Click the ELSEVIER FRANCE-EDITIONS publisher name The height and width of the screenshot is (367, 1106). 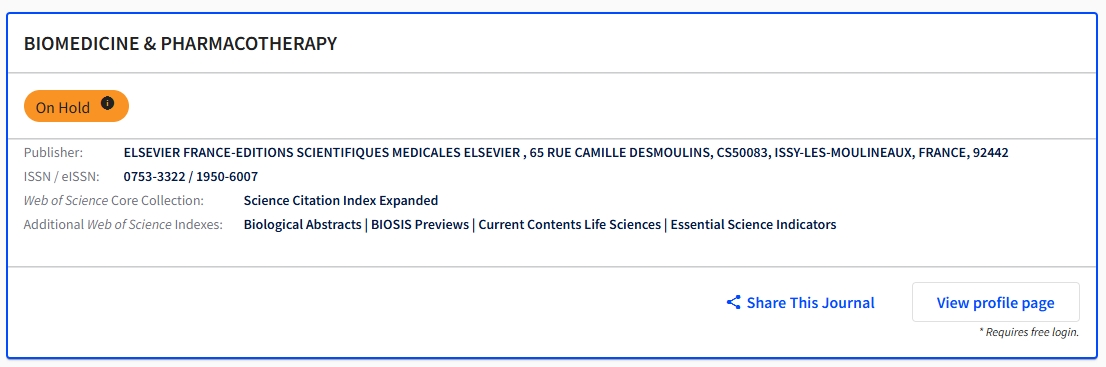pyautogui.click(x=322, y=152)
